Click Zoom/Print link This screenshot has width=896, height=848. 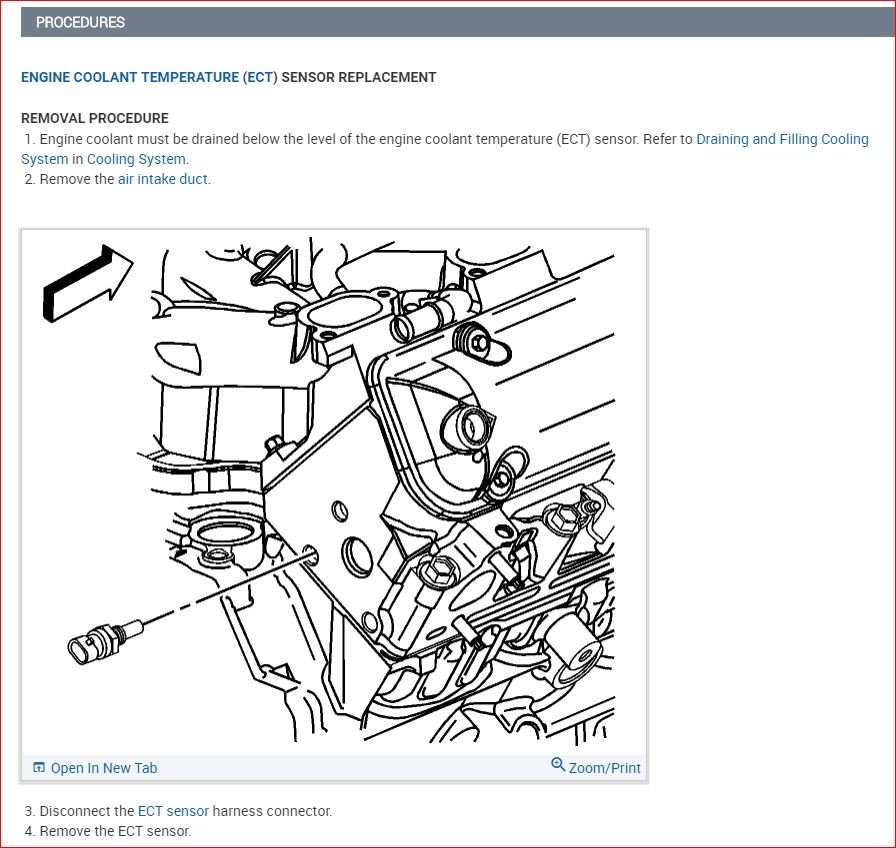click(x=605, y=768)
